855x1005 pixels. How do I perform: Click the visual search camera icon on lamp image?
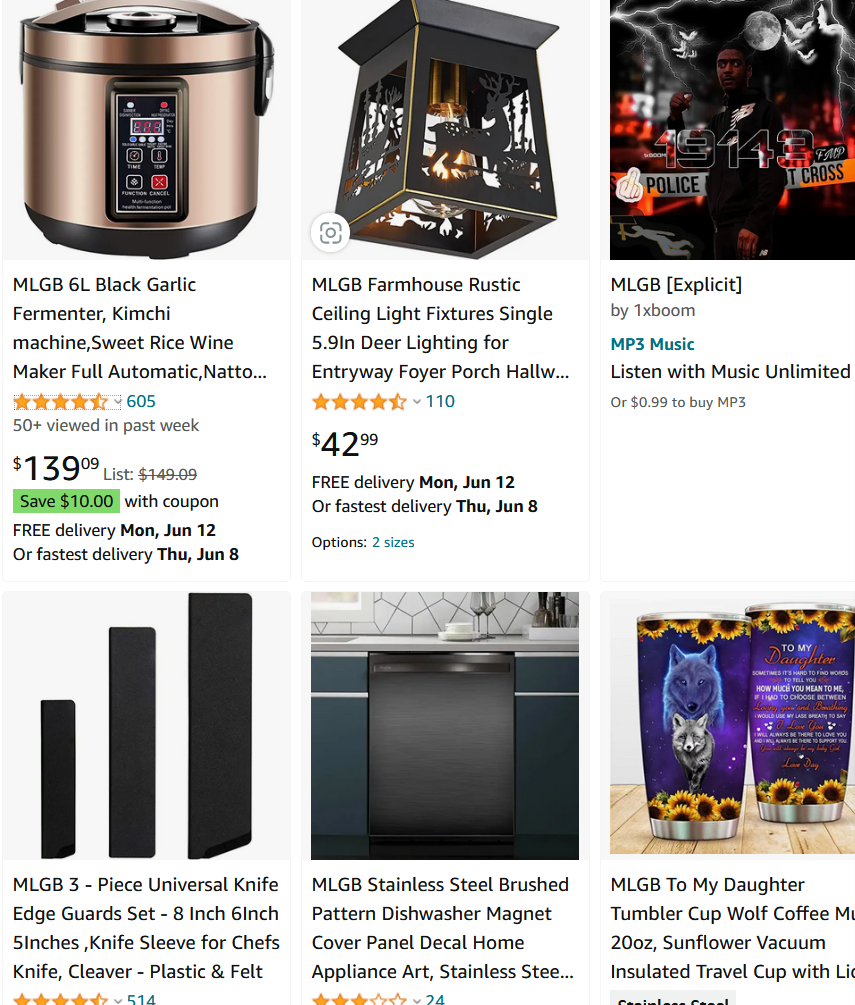pos(330,233)
